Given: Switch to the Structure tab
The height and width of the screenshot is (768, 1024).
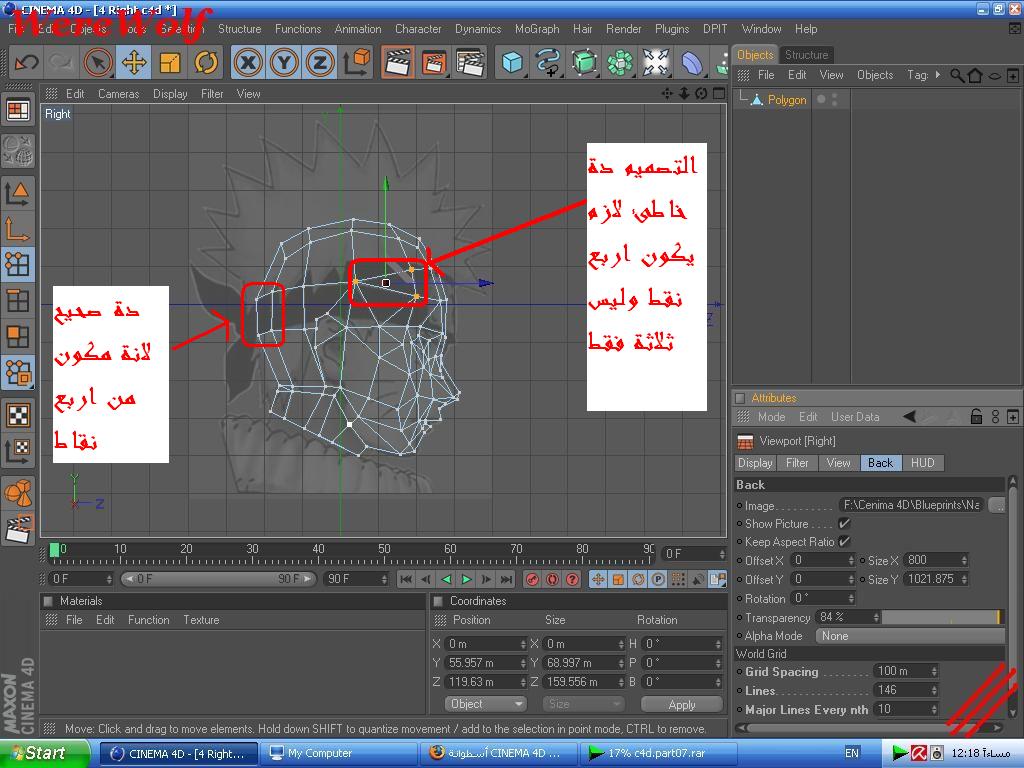Looking at the screenshot, I should 806,55.
